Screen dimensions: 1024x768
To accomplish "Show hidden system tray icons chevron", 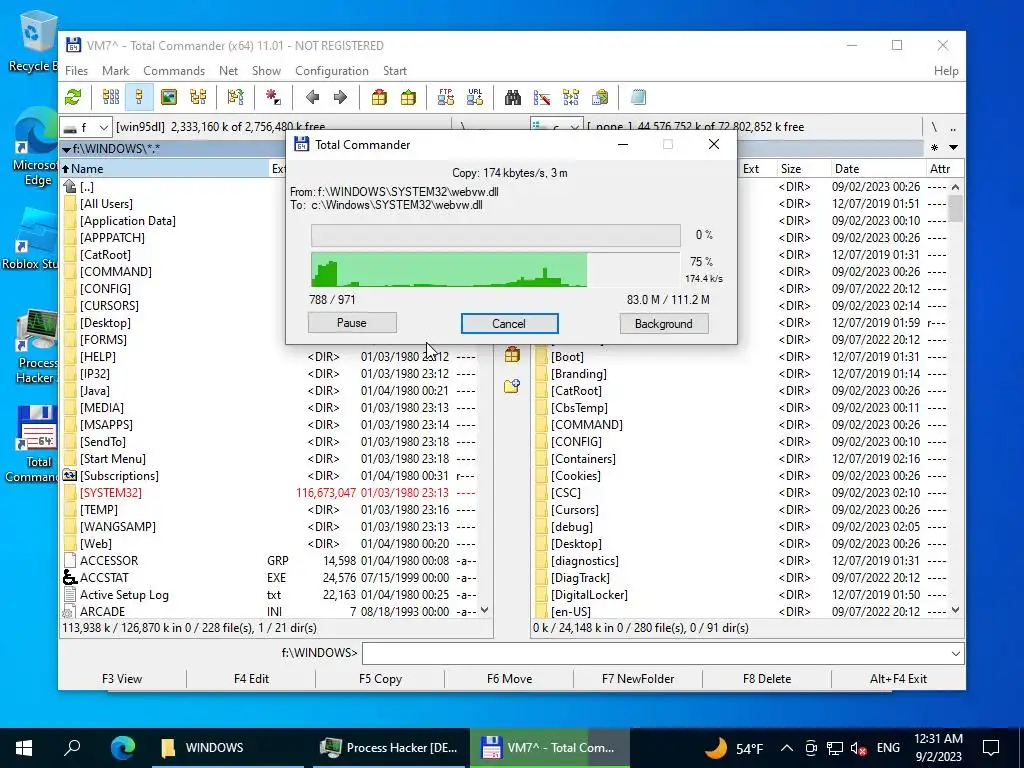I will pyautogui.click(x=787, y=748).
